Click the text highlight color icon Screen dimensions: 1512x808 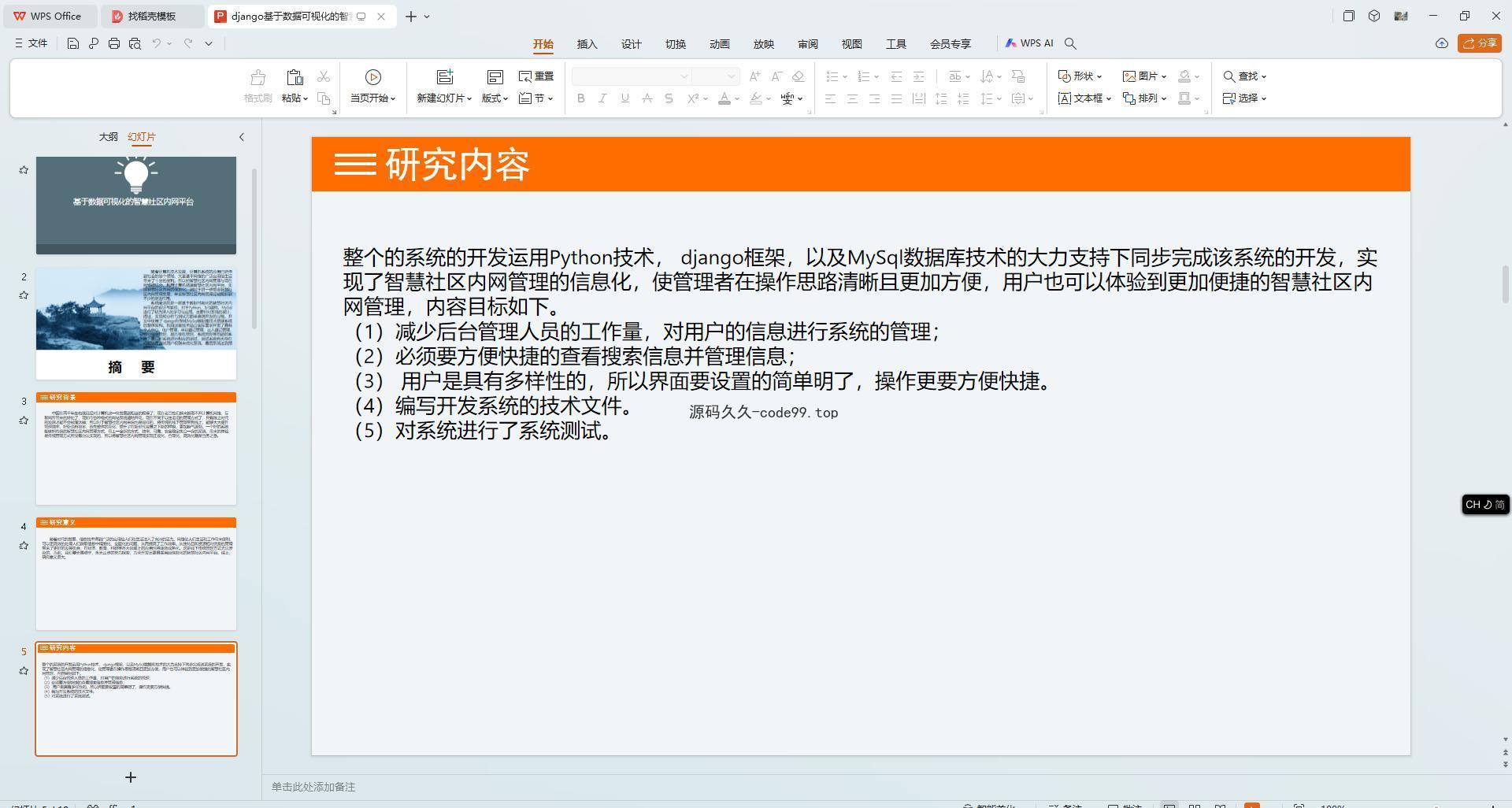tap(756, 98)
